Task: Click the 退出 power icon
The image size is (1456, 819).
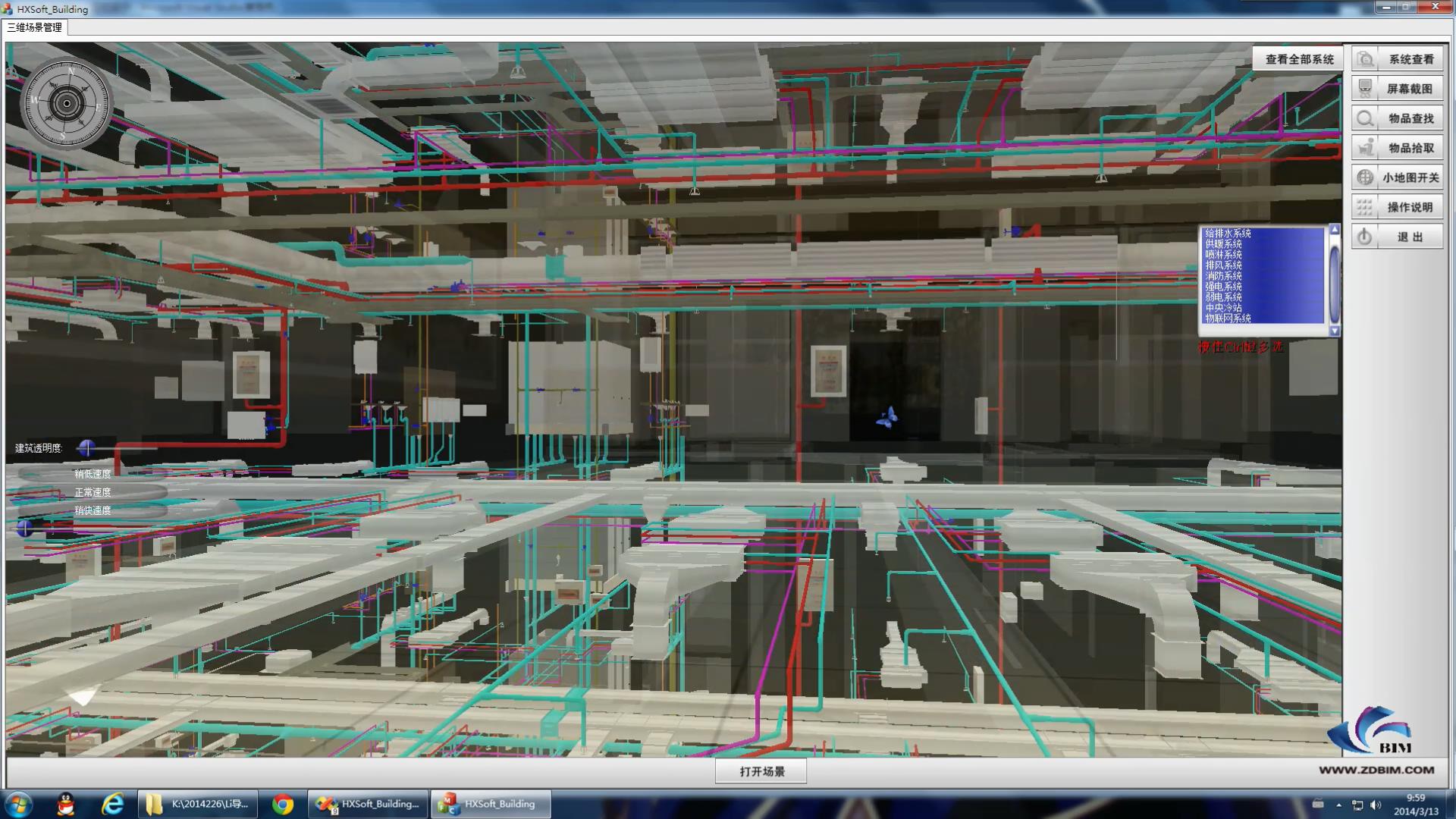Action: (x=1366, y=237)
